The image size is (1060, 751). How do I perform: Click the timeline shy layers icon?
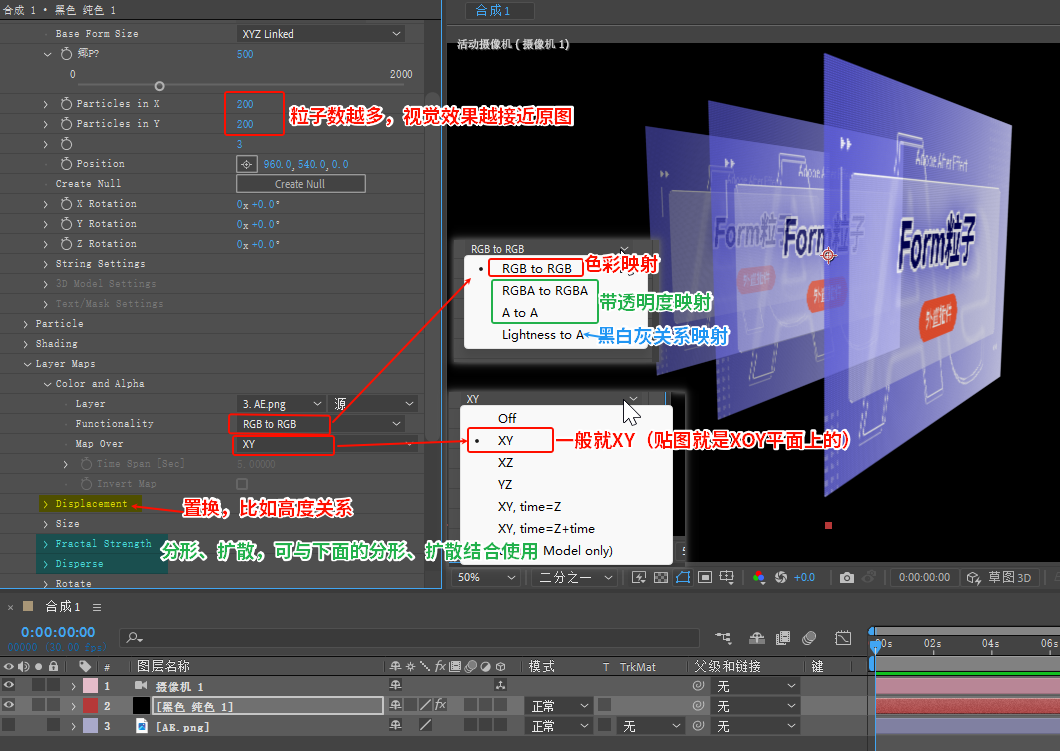(756, 637)
